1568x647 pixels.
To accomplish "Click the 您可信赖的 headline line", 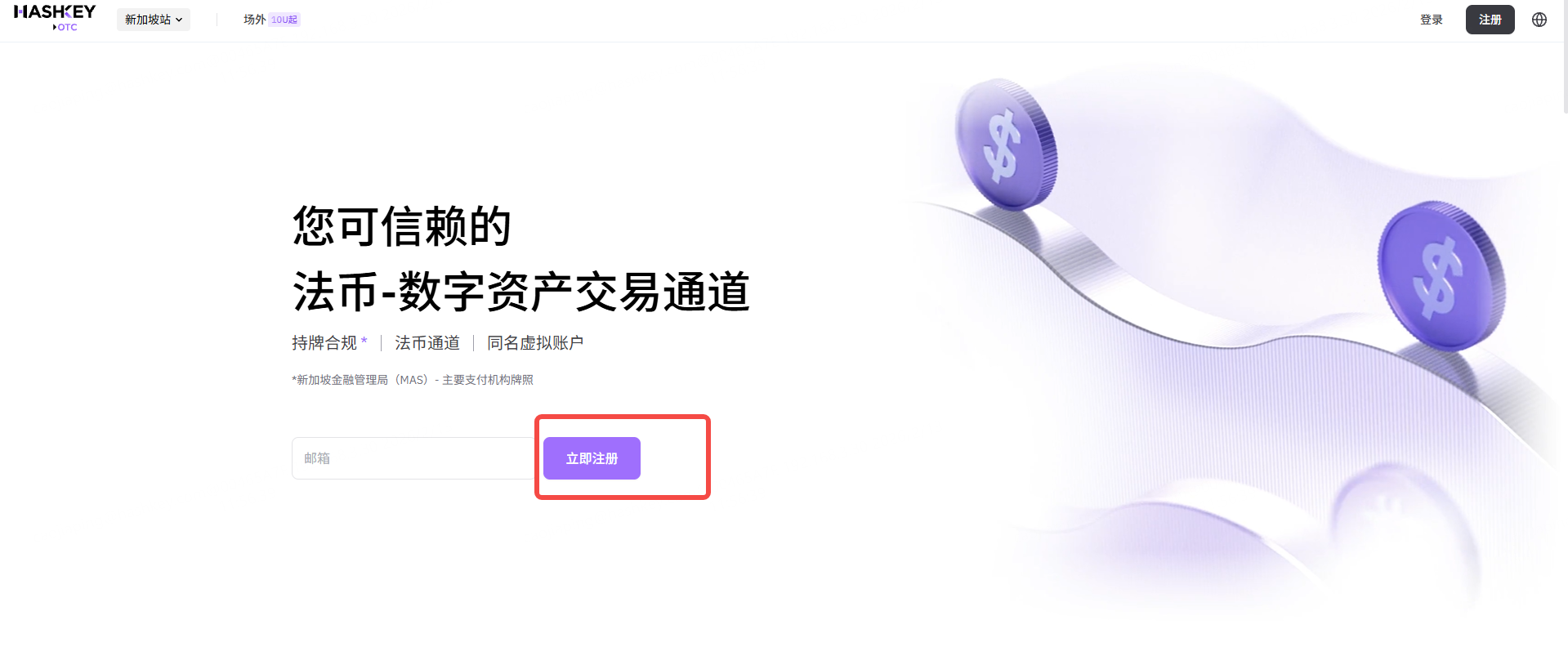I will [x=402, y=226].
